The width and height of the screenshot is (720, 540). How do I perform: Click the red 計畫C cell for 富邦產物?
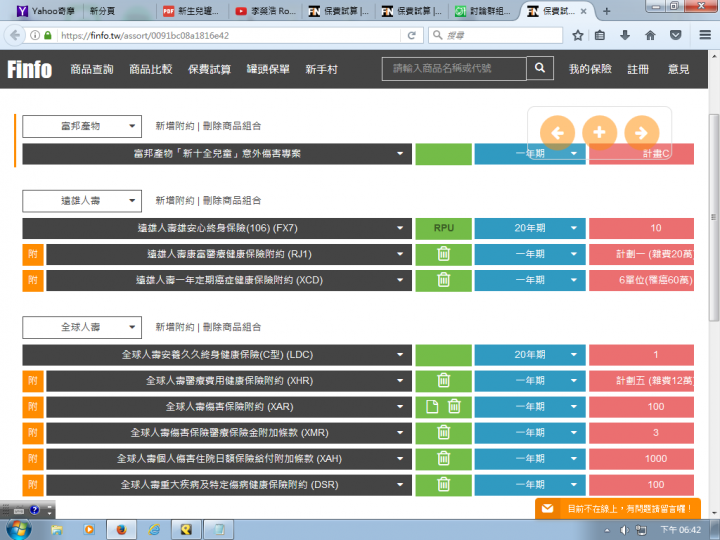coord(641,154)
